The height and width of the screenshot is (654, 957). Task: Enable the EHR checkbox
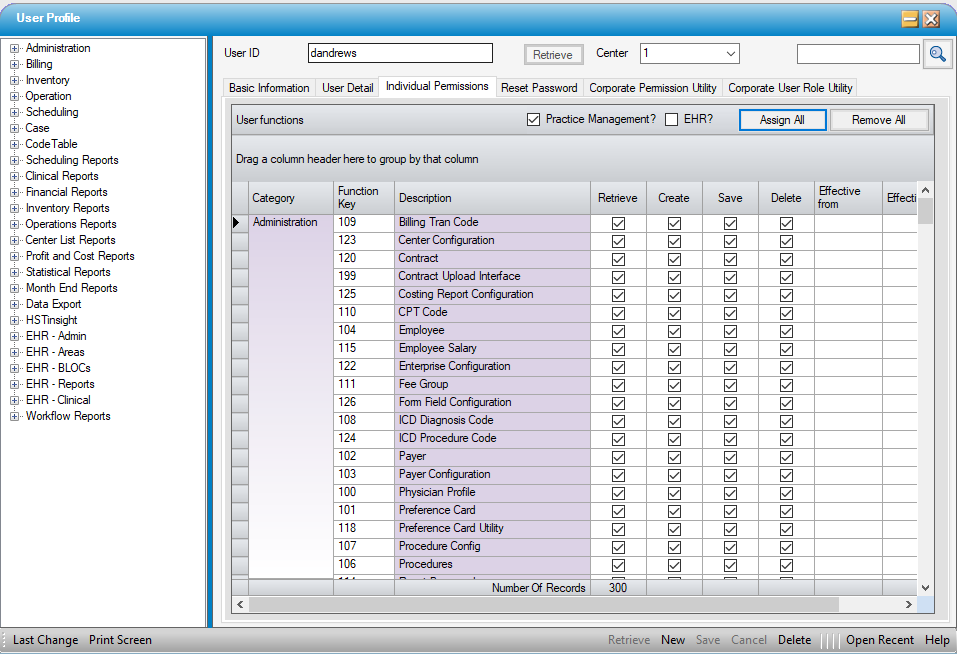click(x=672, y=120)
